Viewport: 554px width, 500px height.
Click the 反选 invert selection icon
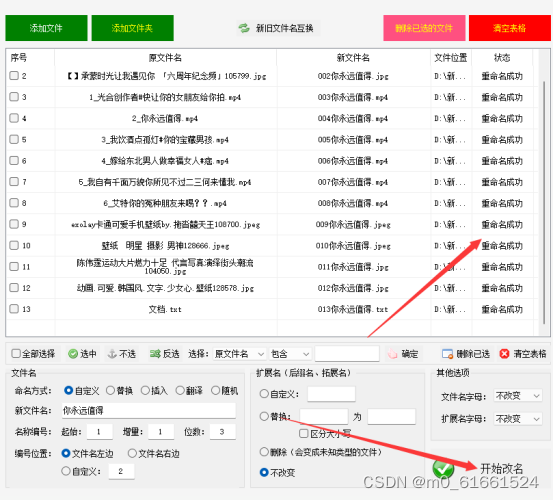tap(155, 354)
